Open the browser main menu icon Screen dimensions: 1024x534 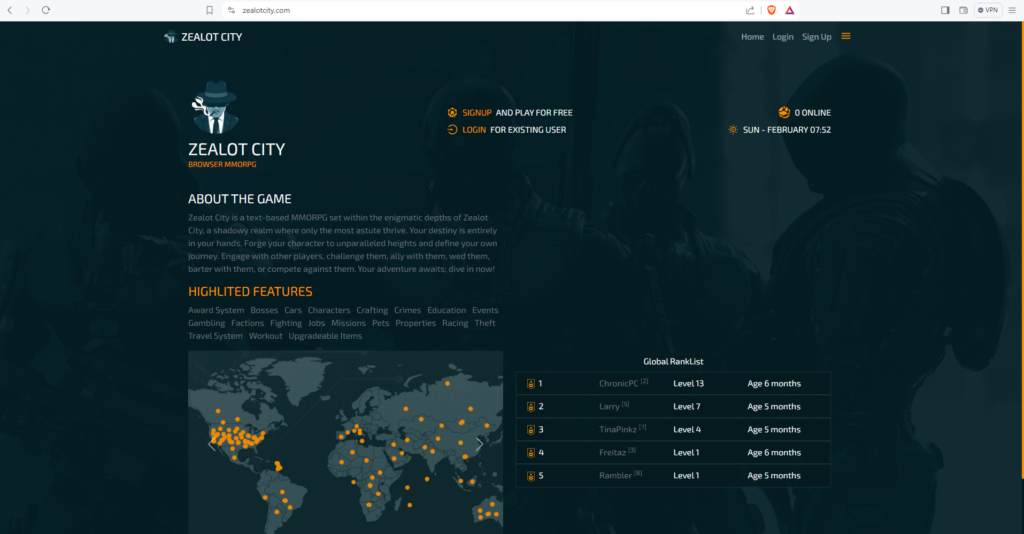pos(1012,10)
